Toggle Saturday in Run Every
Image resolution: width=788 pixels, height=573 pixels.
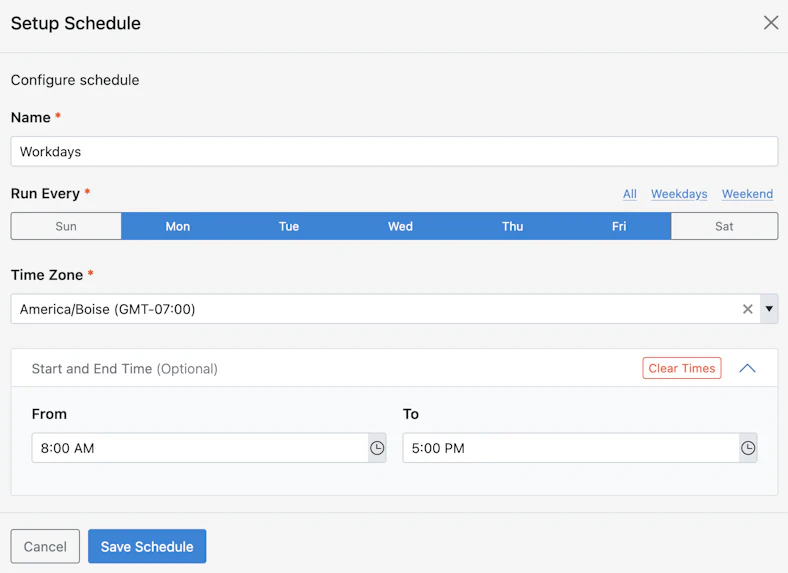[x=724, y=226]
